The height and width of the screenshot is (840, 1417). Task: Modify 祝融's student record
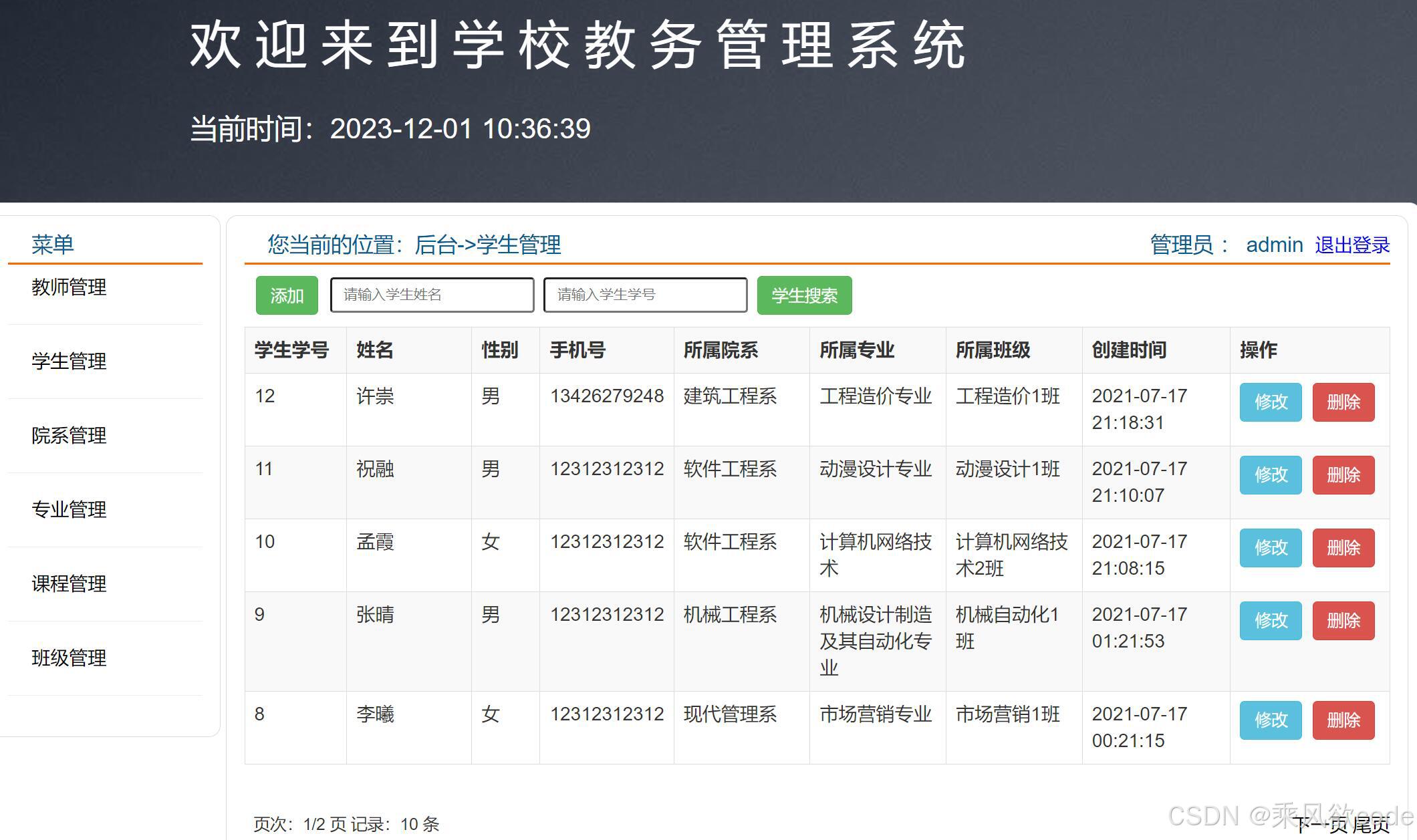tap(1270, 475)
